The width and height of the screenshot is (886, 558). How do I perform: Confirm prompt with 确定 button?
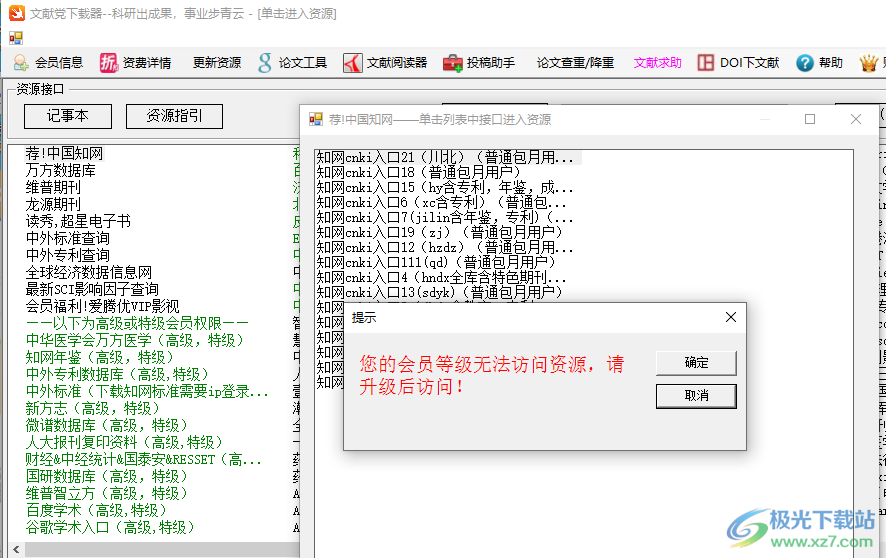point(696,363)
